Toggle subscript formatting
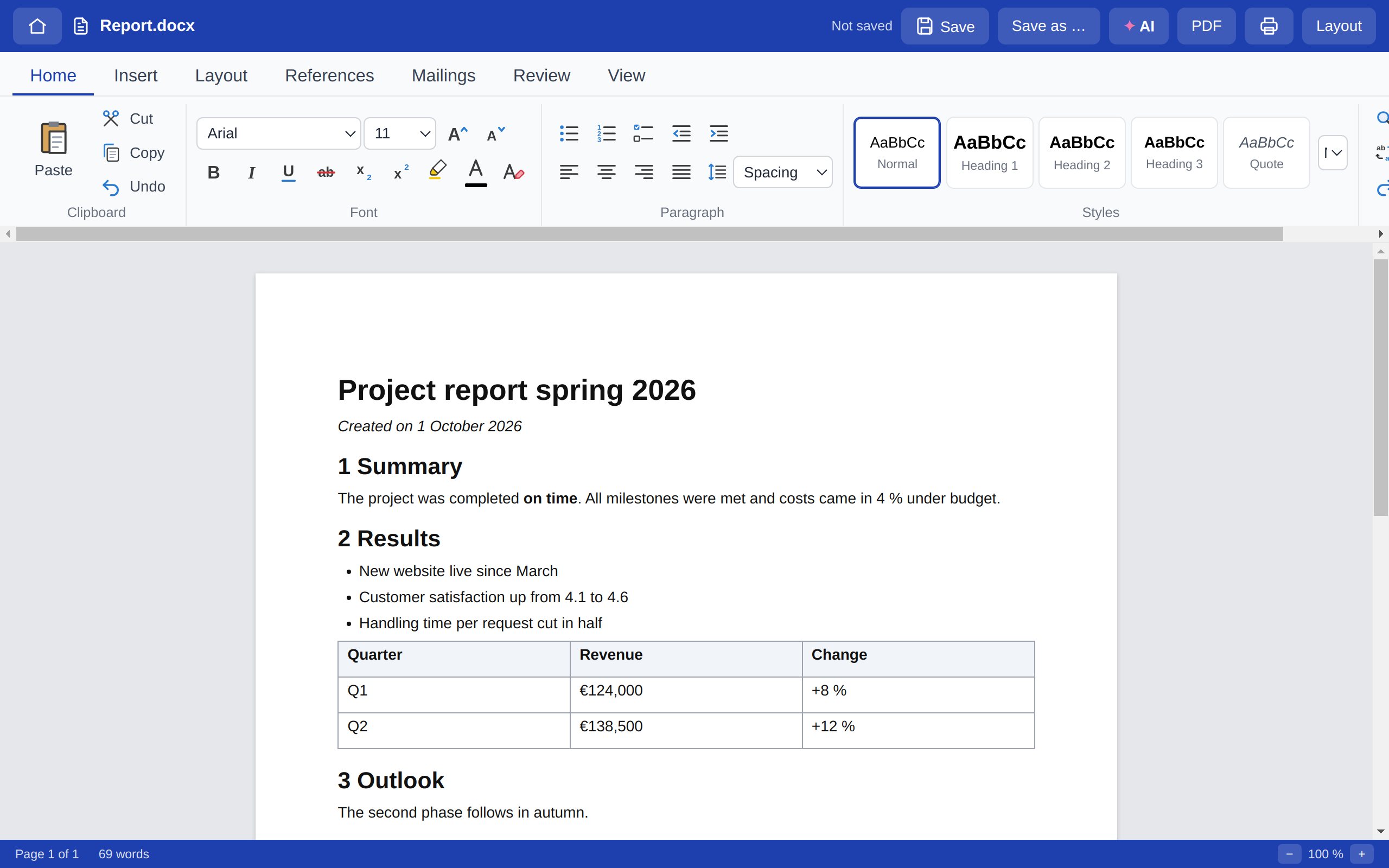This screenshot has height=868, width=1389. click(364, 172)
